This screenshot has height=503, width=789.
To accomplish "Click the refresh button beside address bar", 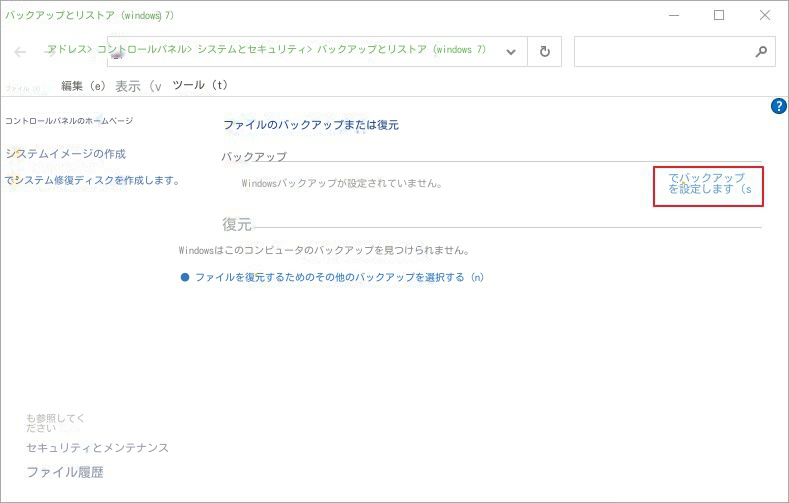I will [x=544, y=52].
